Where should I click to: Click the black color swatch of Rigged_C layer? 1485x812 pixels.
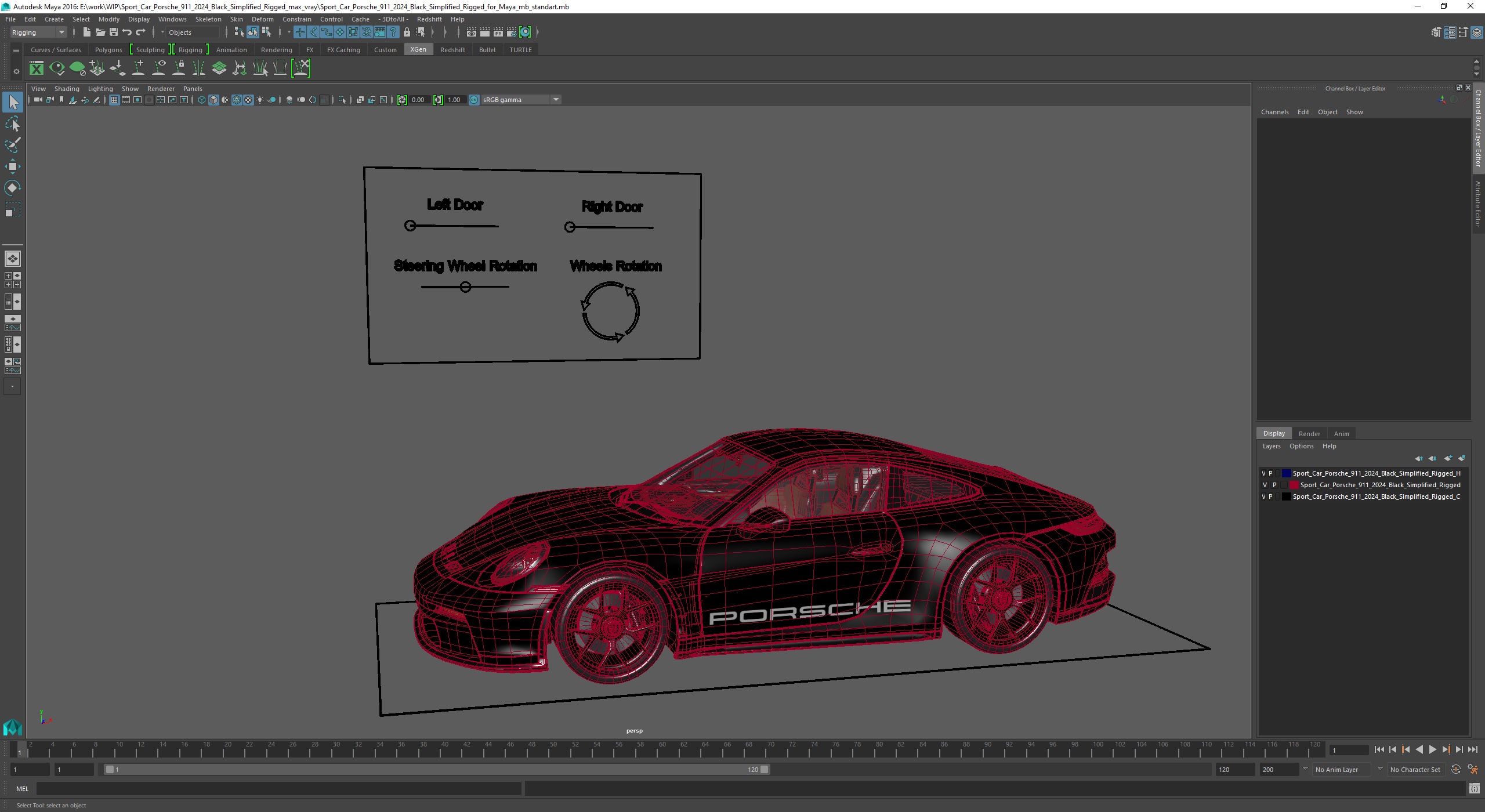tap(1286, 496)
